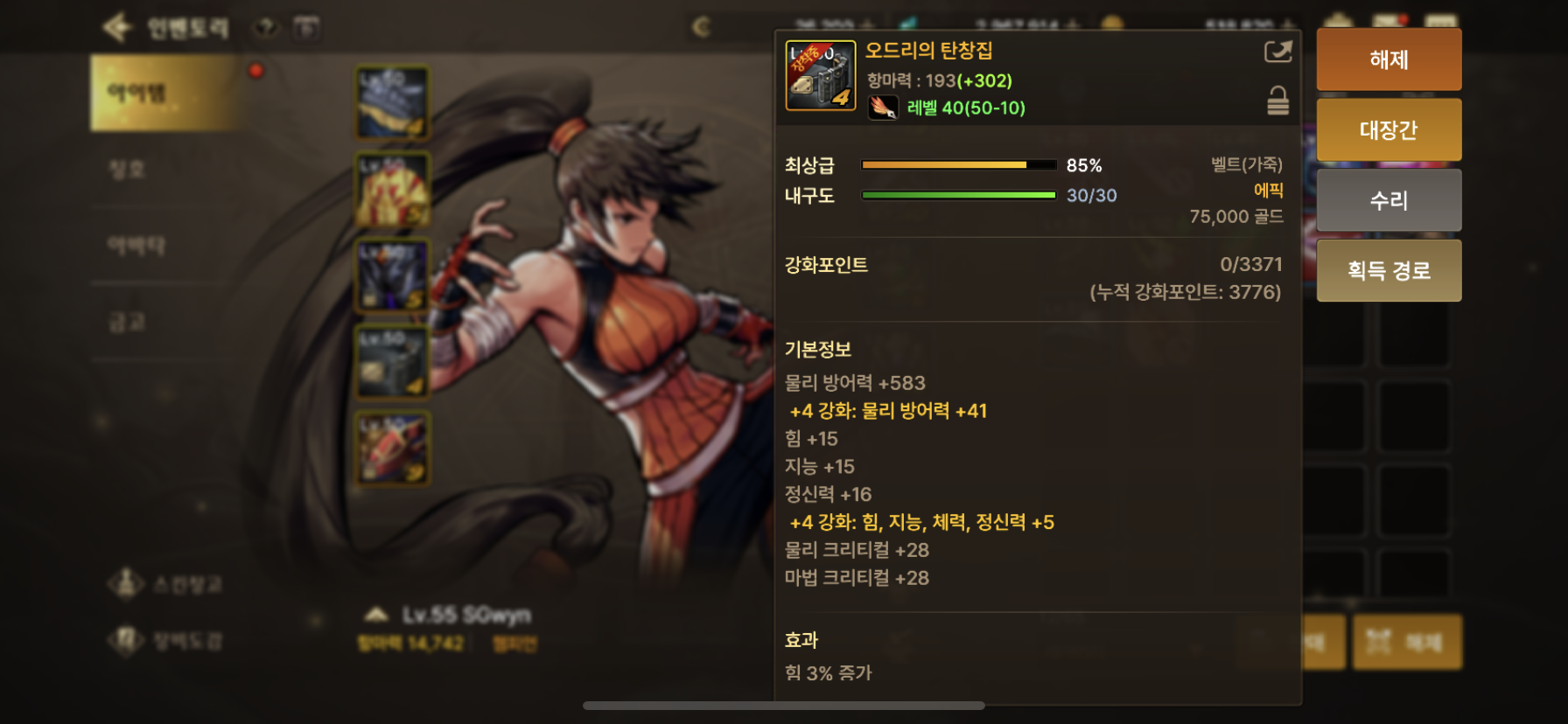Expand the arrow next to Lv.55 name

click(x=376, y=615)
